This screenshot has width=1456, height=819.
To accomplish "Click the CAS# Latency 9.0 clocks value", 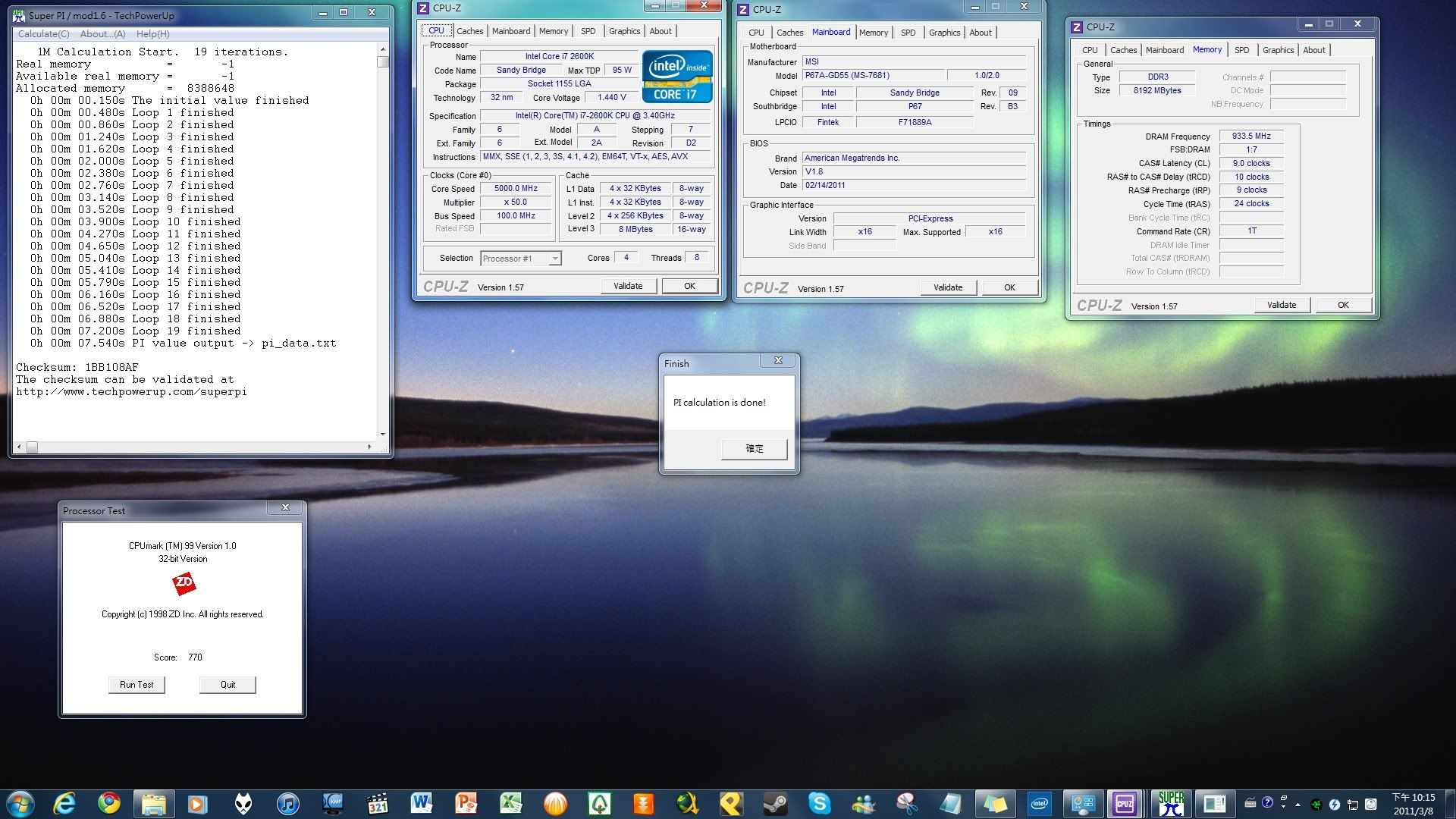I will pyautogui.click(x=1251, y=164).
